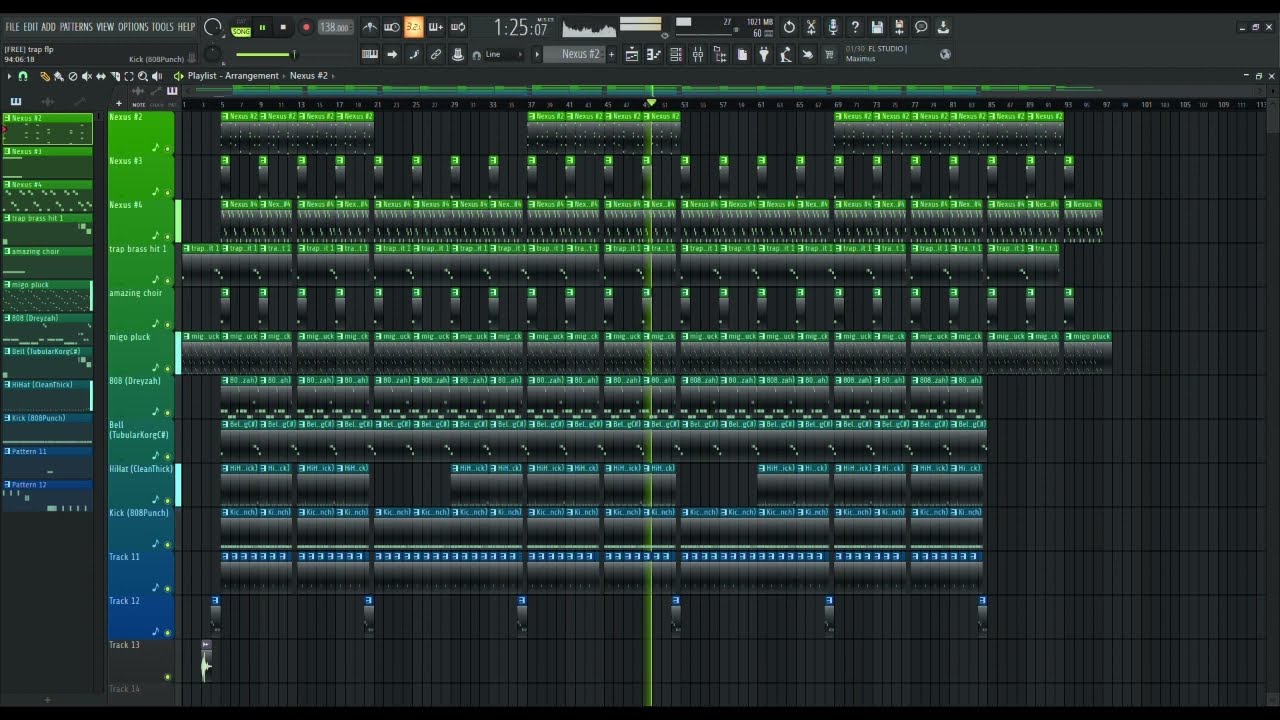Open the channel rack icon

676,54
